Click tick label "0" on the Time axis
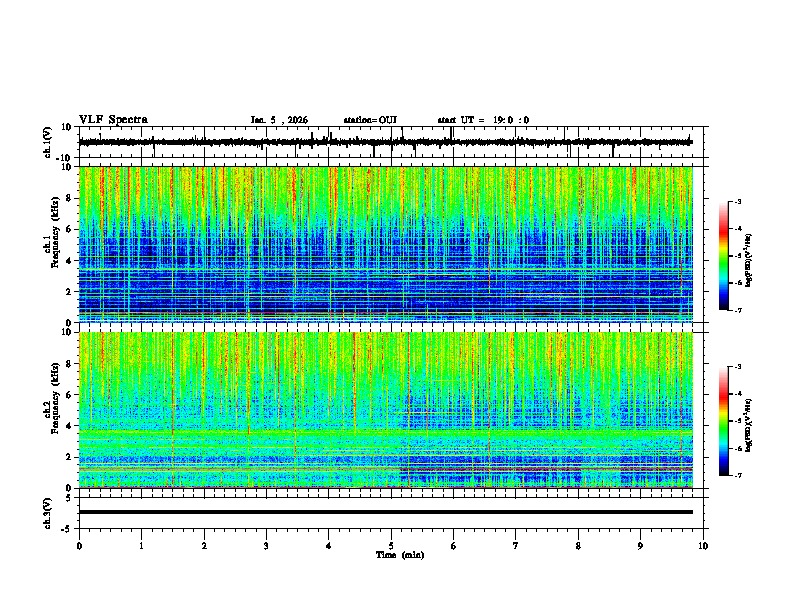The image size is (792, 612). tap(79, 546)
